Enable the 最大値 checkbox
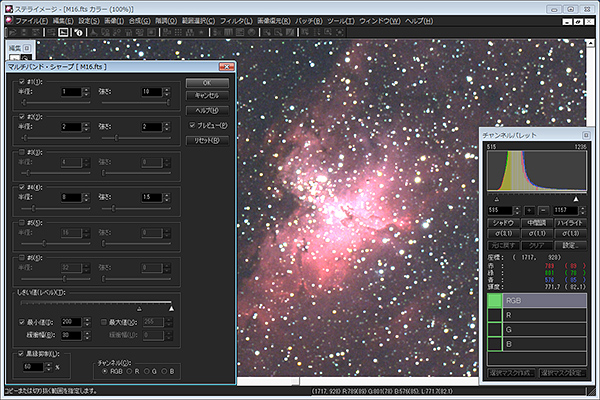The image size is (600, 400). click(x=103, y=322)
